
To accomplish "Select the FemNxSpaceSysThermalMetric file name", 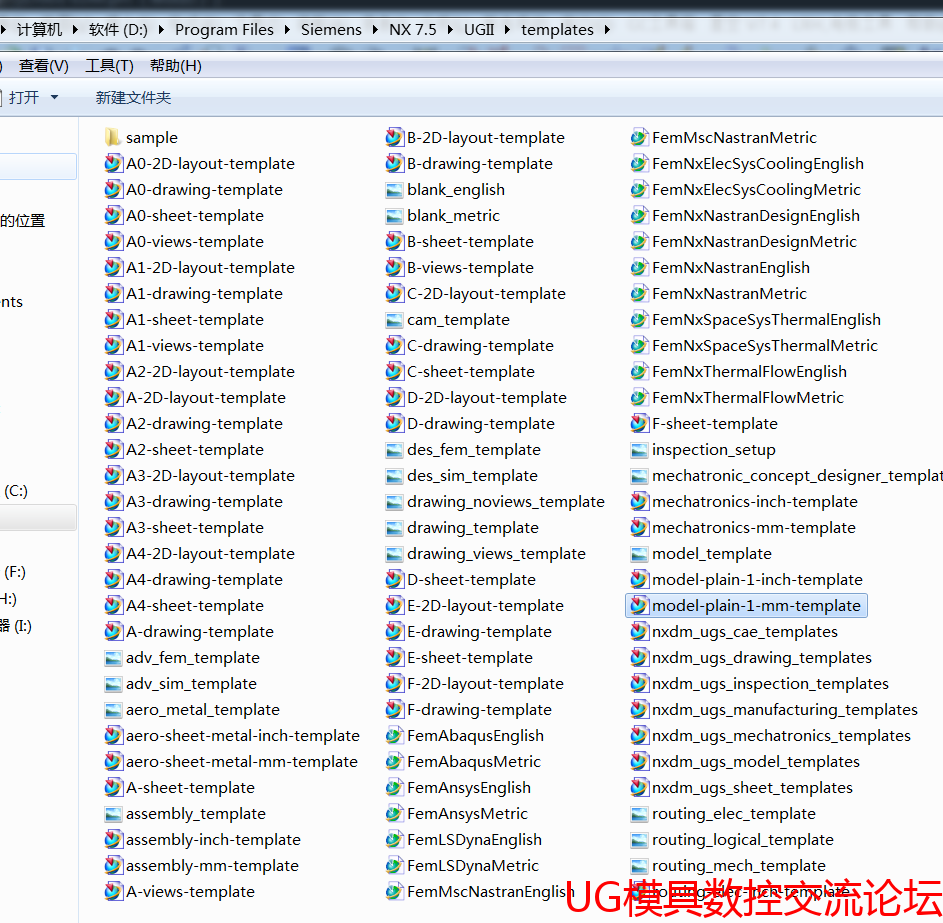I will coord(765,346).
